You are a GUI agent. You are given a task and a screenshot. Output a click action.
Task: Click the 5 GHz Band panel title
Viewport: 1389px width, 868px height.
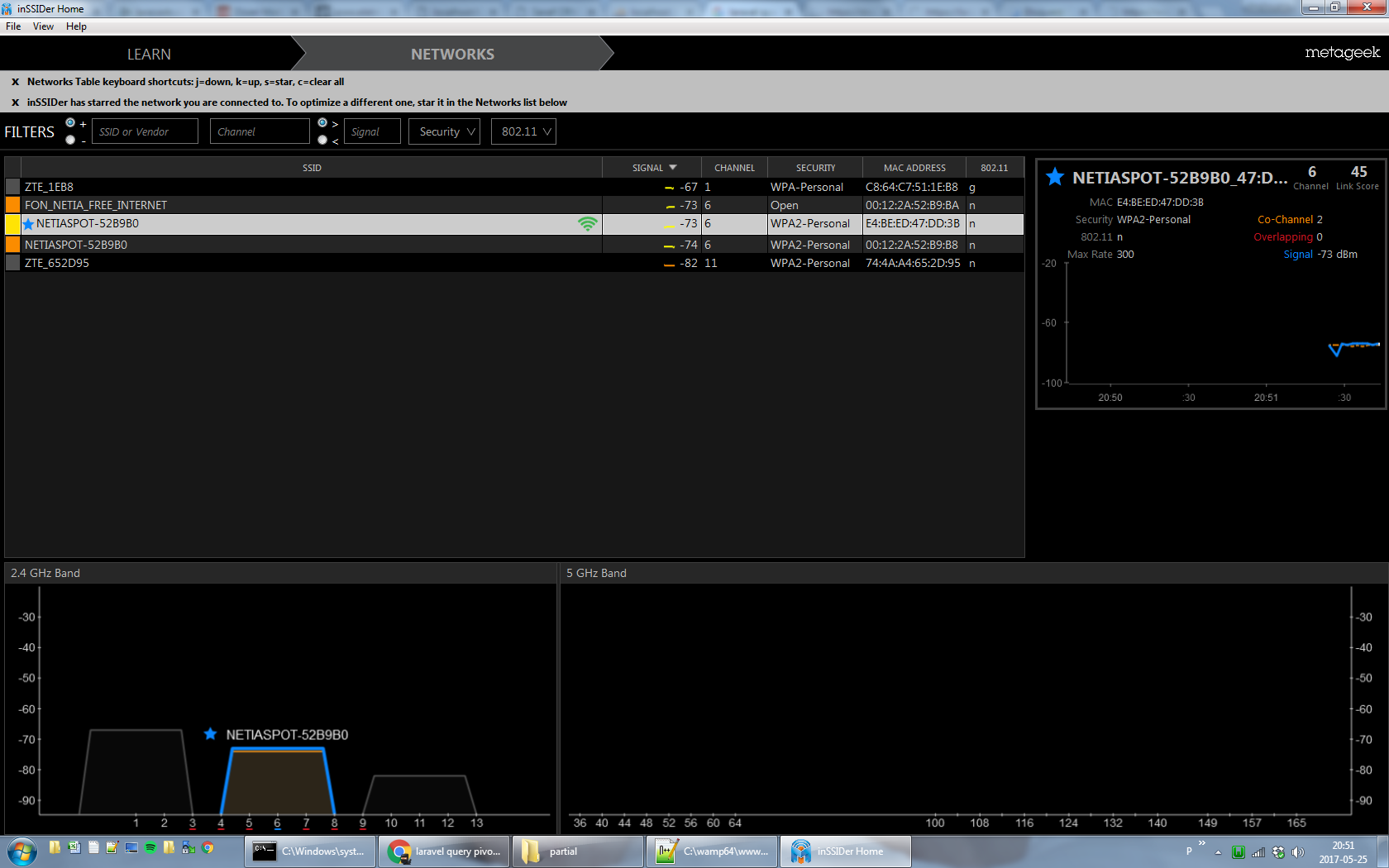tap(596, 573)
